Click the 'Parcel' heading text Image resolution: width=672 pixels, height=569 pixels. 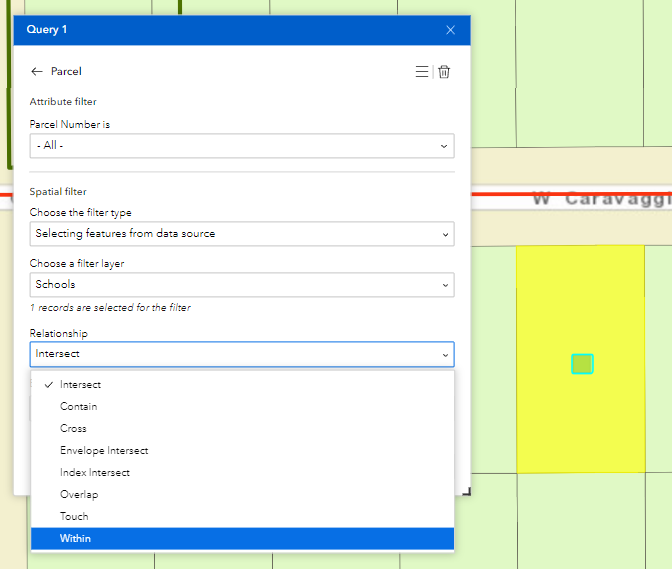[x=66, y=71]
